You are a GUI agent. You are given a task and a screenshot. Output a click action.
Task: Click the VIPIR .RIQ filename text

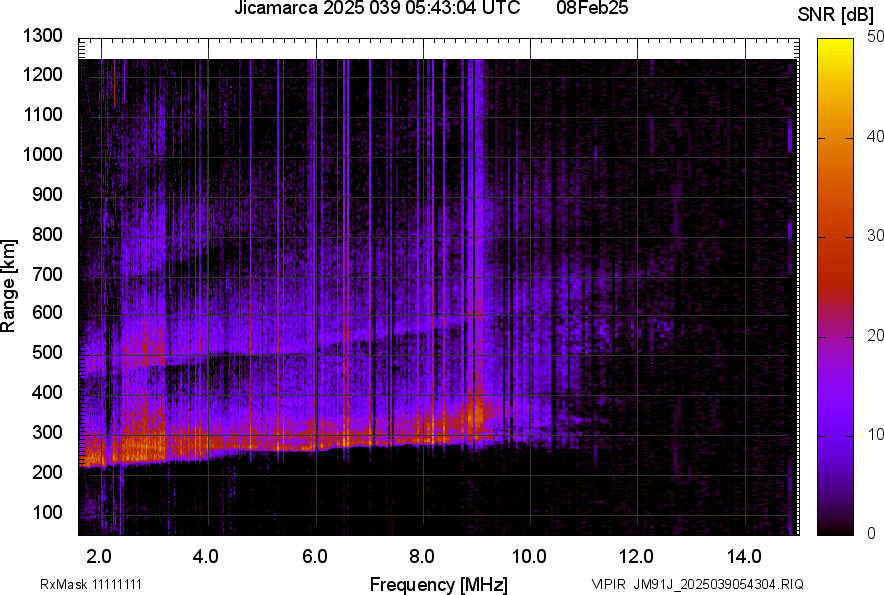coord(697,584)
